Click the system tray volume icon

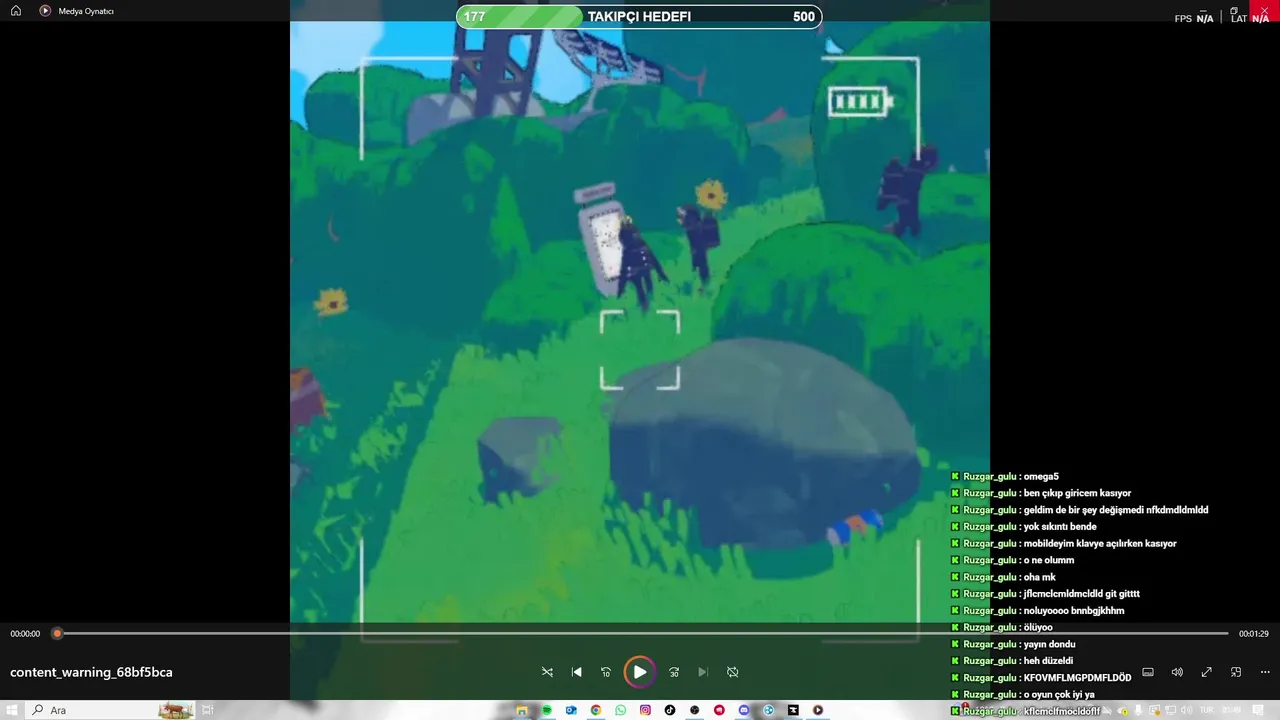click(x=1187, y=710)
